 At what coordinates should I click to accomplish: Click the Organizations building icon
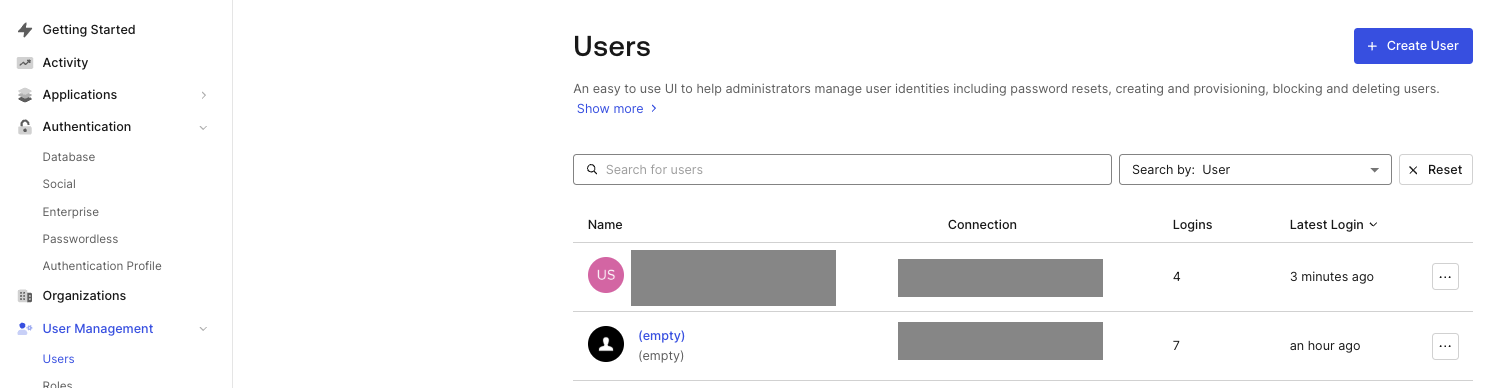25,296
